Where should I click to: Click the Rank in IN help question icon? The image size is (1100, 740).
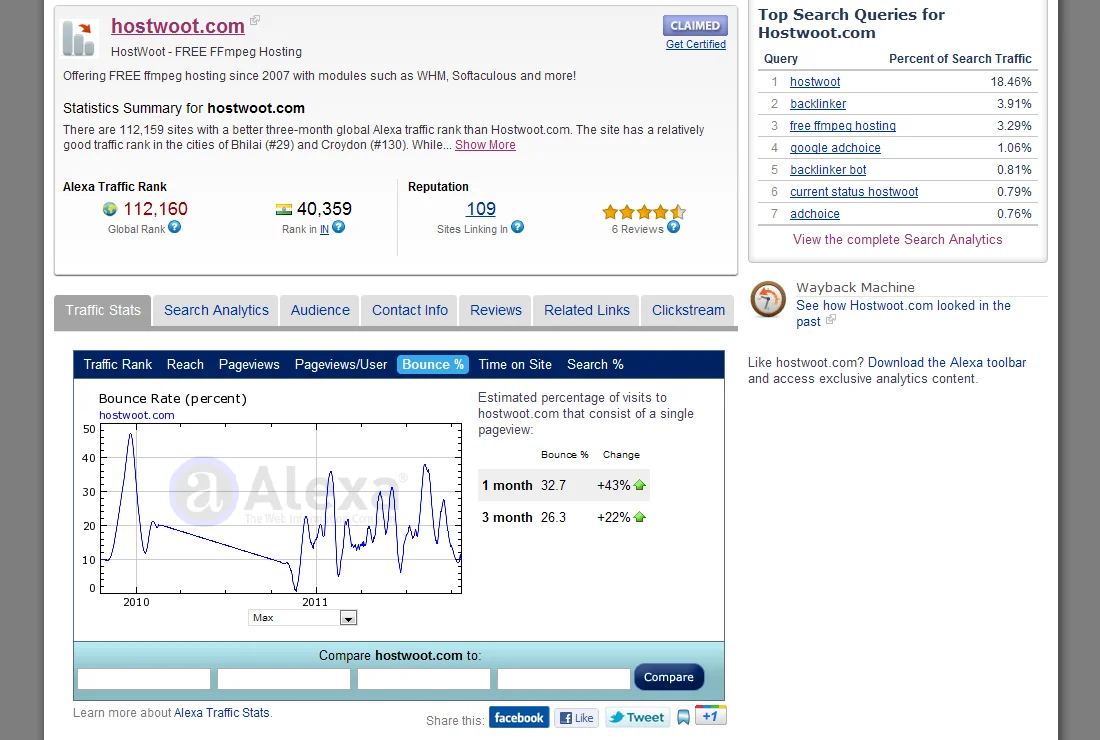[x=338, y=227]
